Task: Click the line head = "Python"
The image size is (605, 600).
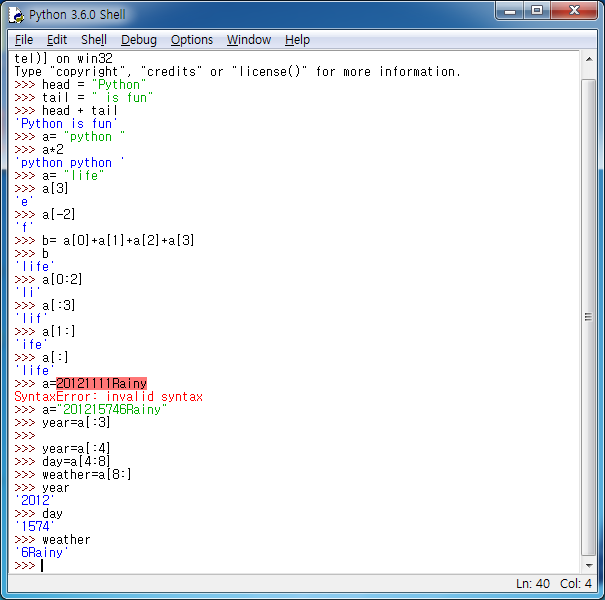Action: tap(80, 85)
